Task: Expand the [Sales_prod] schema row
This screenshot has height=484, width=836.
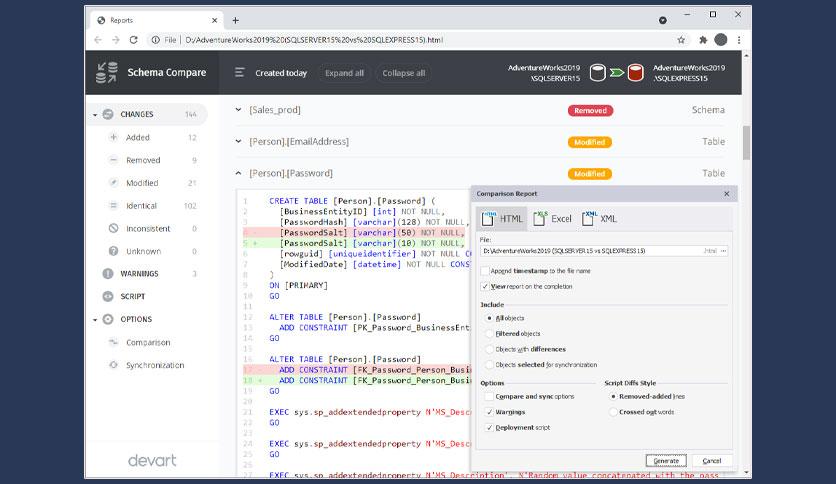Action: point(238,110)
